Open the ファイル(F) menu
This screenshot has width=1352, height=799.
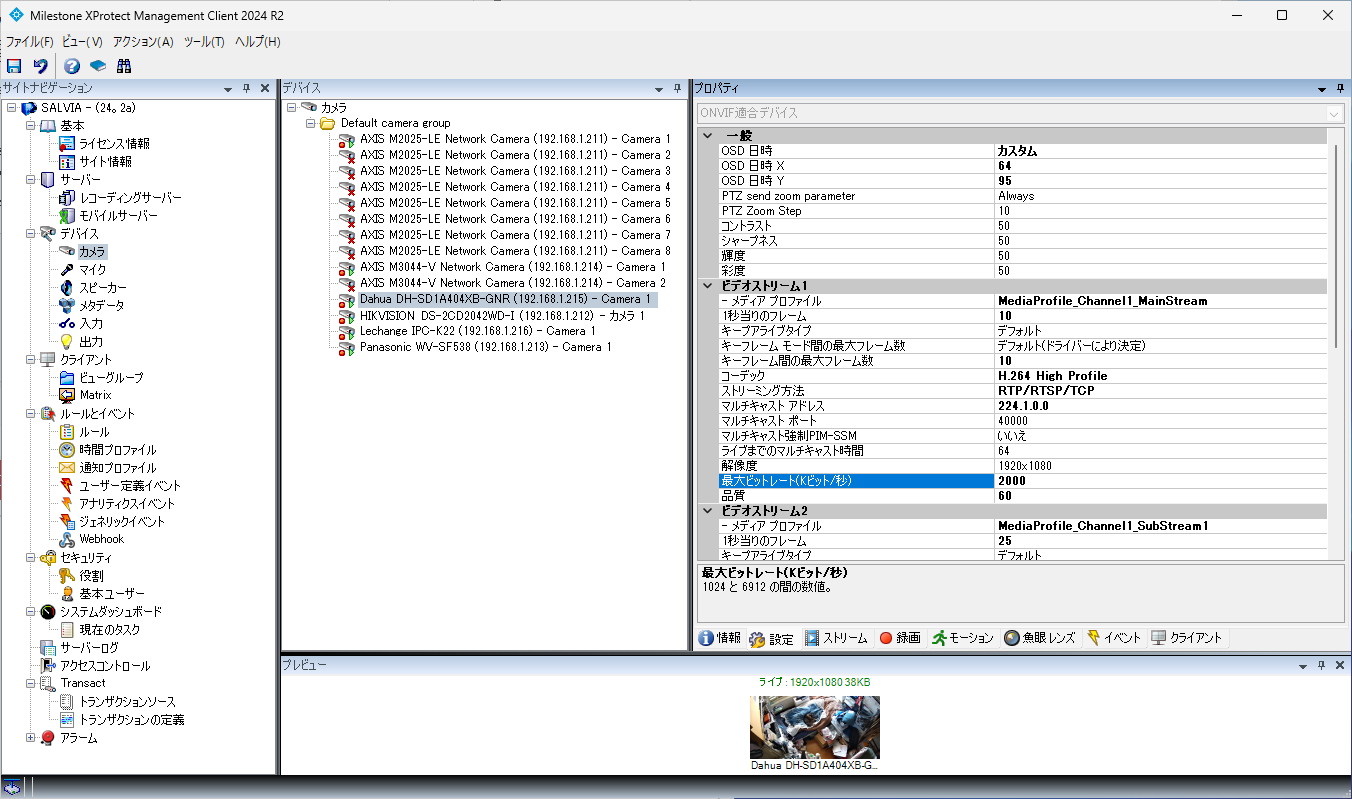(x=29, y=42)
